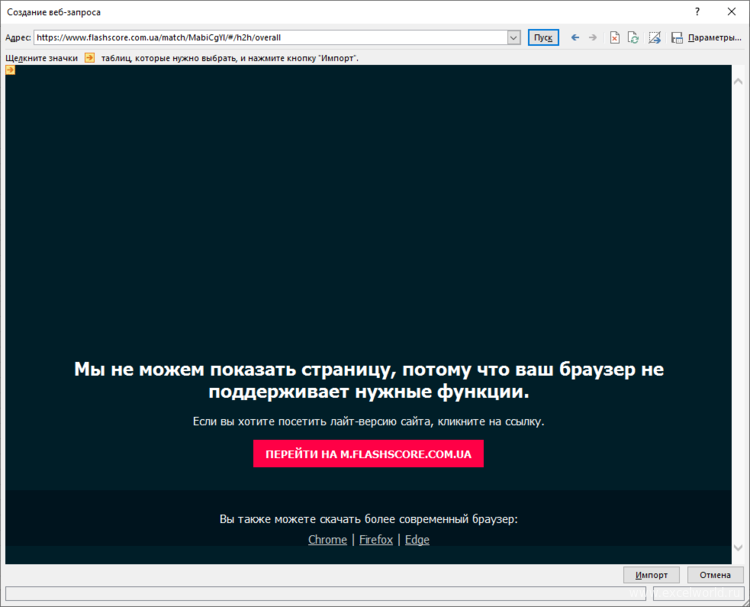Click the scrollbar up arrow
Image resolution: width=750 pixels, height=607 pixels.
738,81
